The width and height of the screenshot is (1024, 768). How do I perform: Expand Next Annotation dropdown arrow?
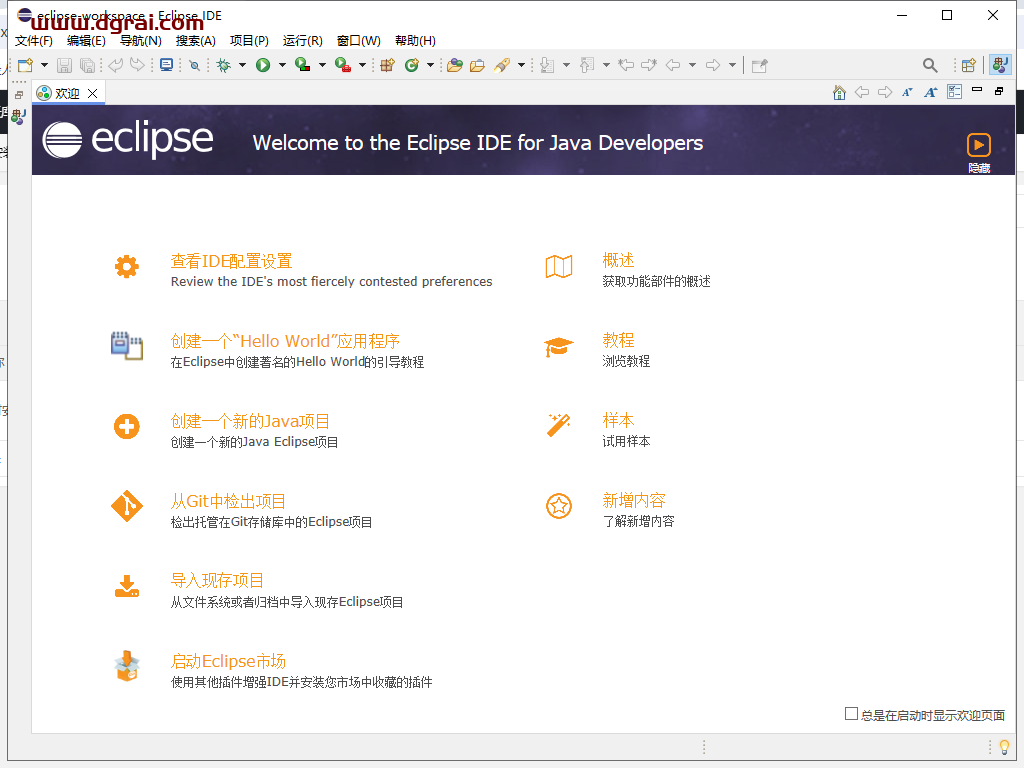[566, 65]
